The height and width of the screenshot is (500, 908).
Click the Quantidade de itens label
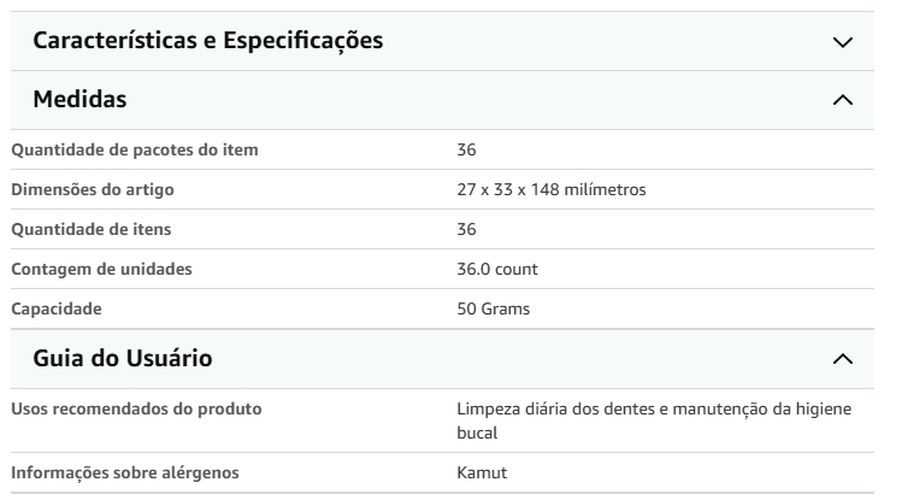[91, 229]
